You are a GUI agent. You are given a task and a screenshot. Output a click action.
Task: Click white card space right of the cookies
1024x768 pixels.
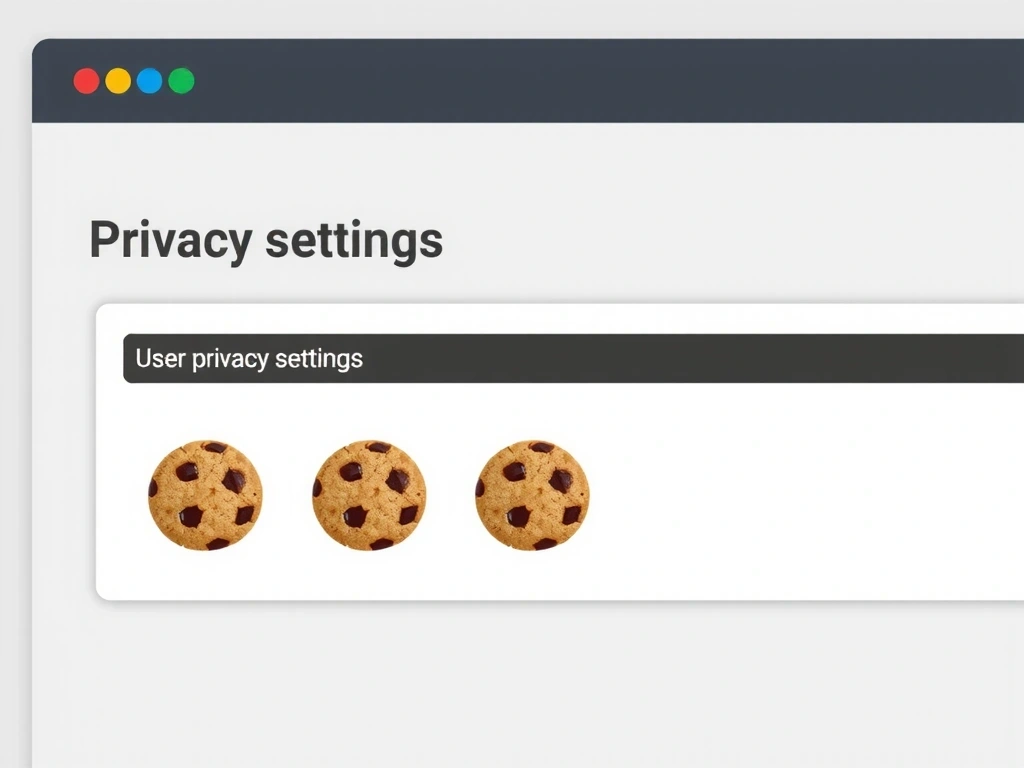pos(800,496)
